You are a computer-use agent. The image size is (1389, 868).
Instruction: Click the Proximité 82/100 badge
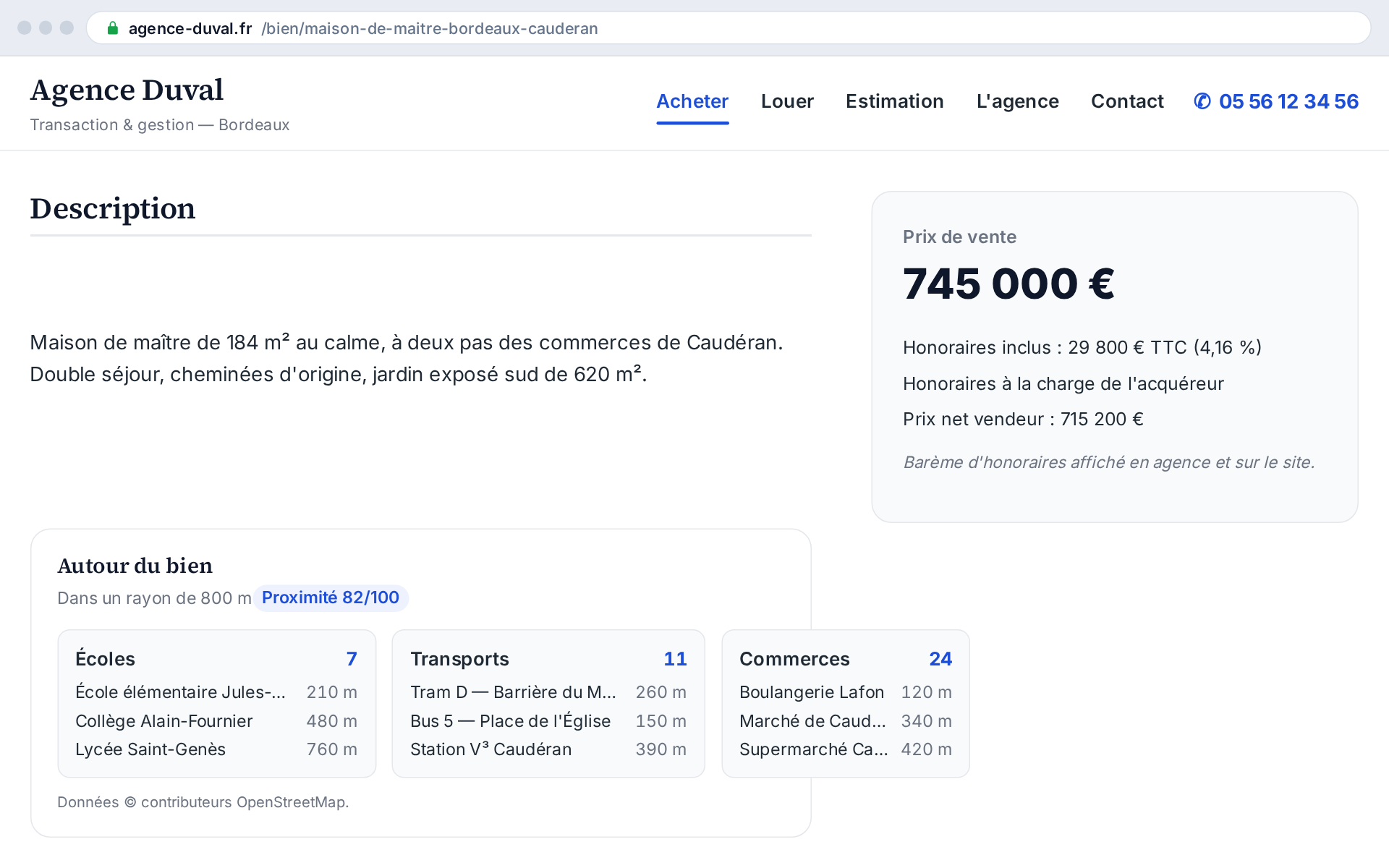coord(331,597)
